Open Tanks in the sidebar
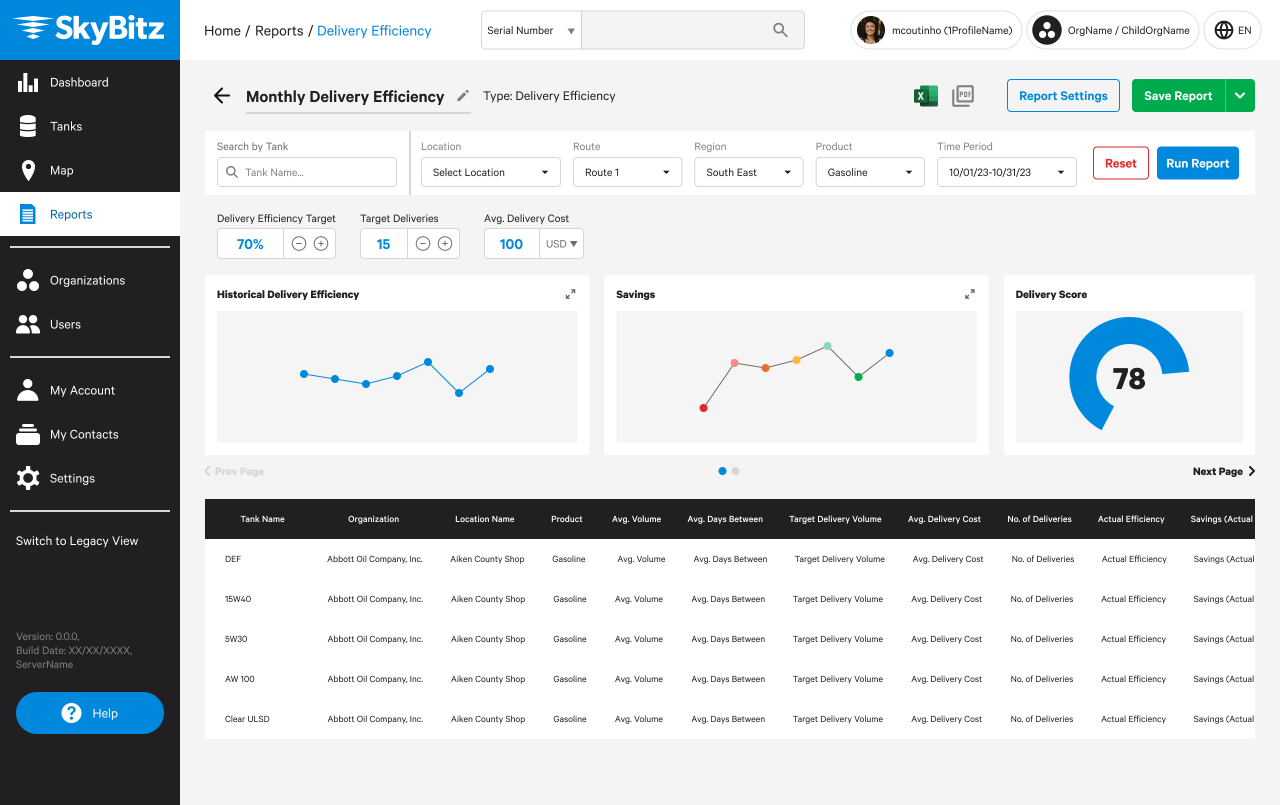Image resolution: width=1280 pixels, height=805 pixels. pos(66,126)
